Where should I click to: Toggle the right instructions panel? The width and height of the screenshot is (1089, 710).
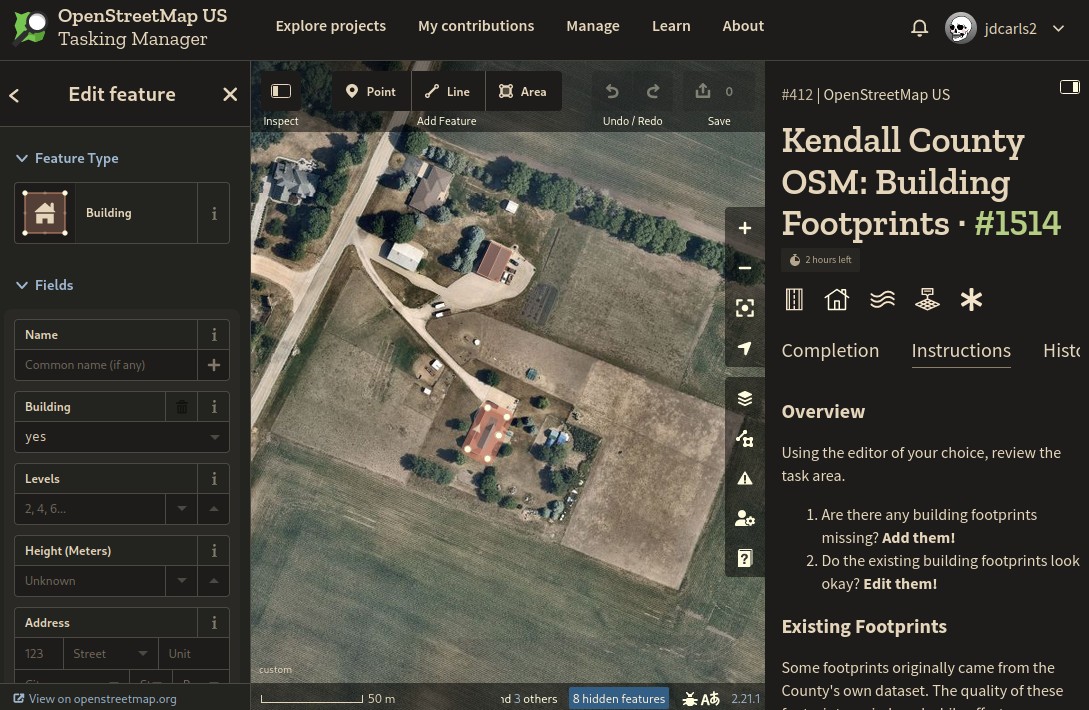click(x=1069, y=88)
